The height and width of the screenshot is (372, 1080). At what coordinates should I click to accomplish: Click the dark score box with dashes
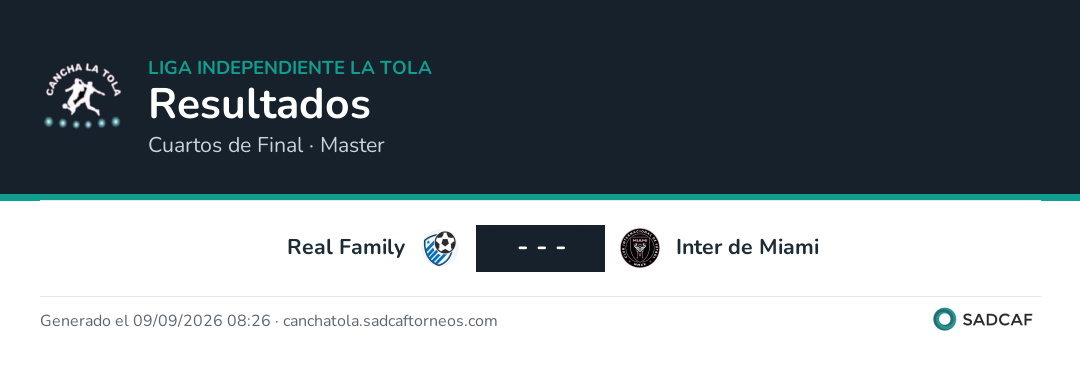point(541,248)
